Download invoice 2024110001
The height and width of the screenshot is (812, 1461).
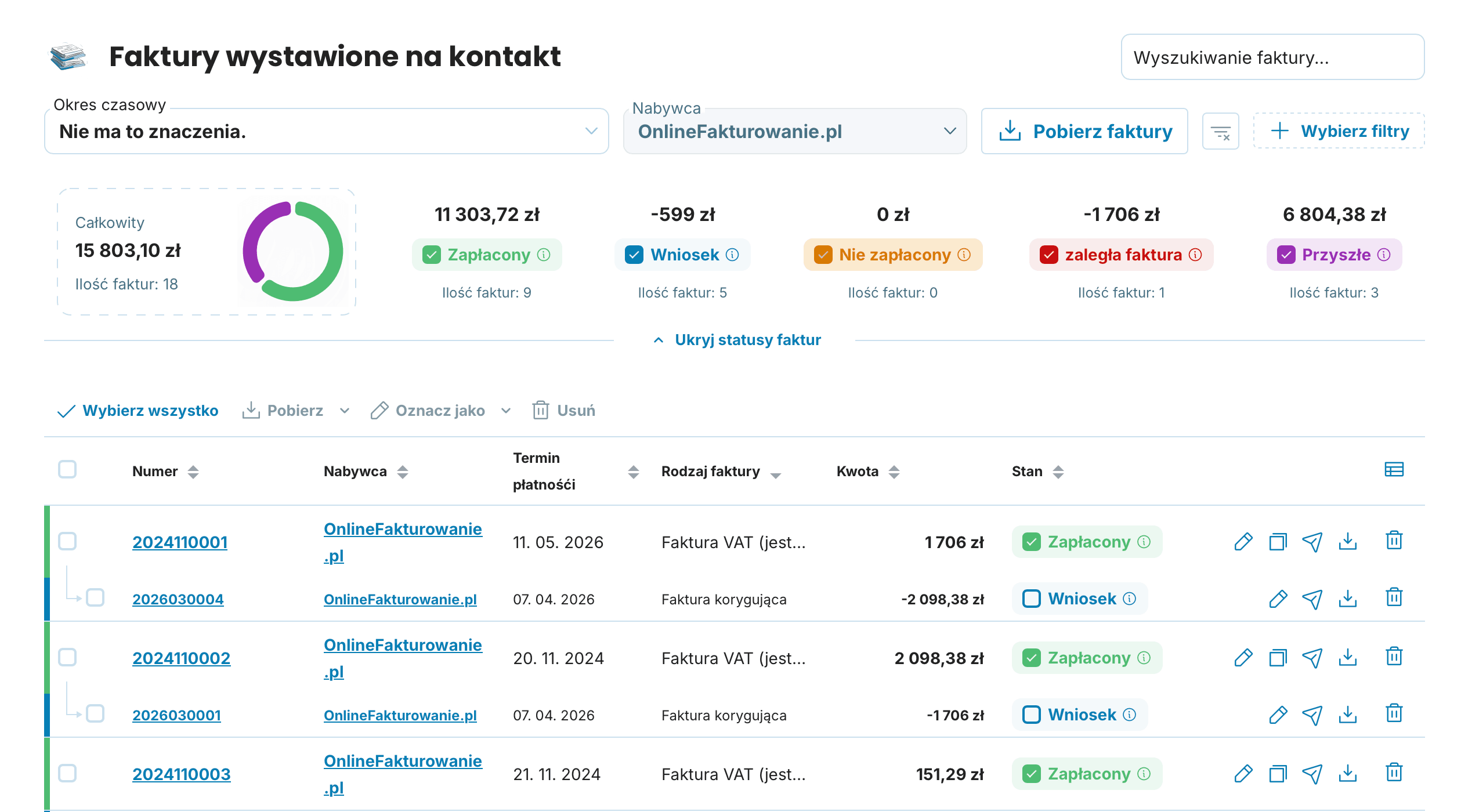tap(1347, 542)
